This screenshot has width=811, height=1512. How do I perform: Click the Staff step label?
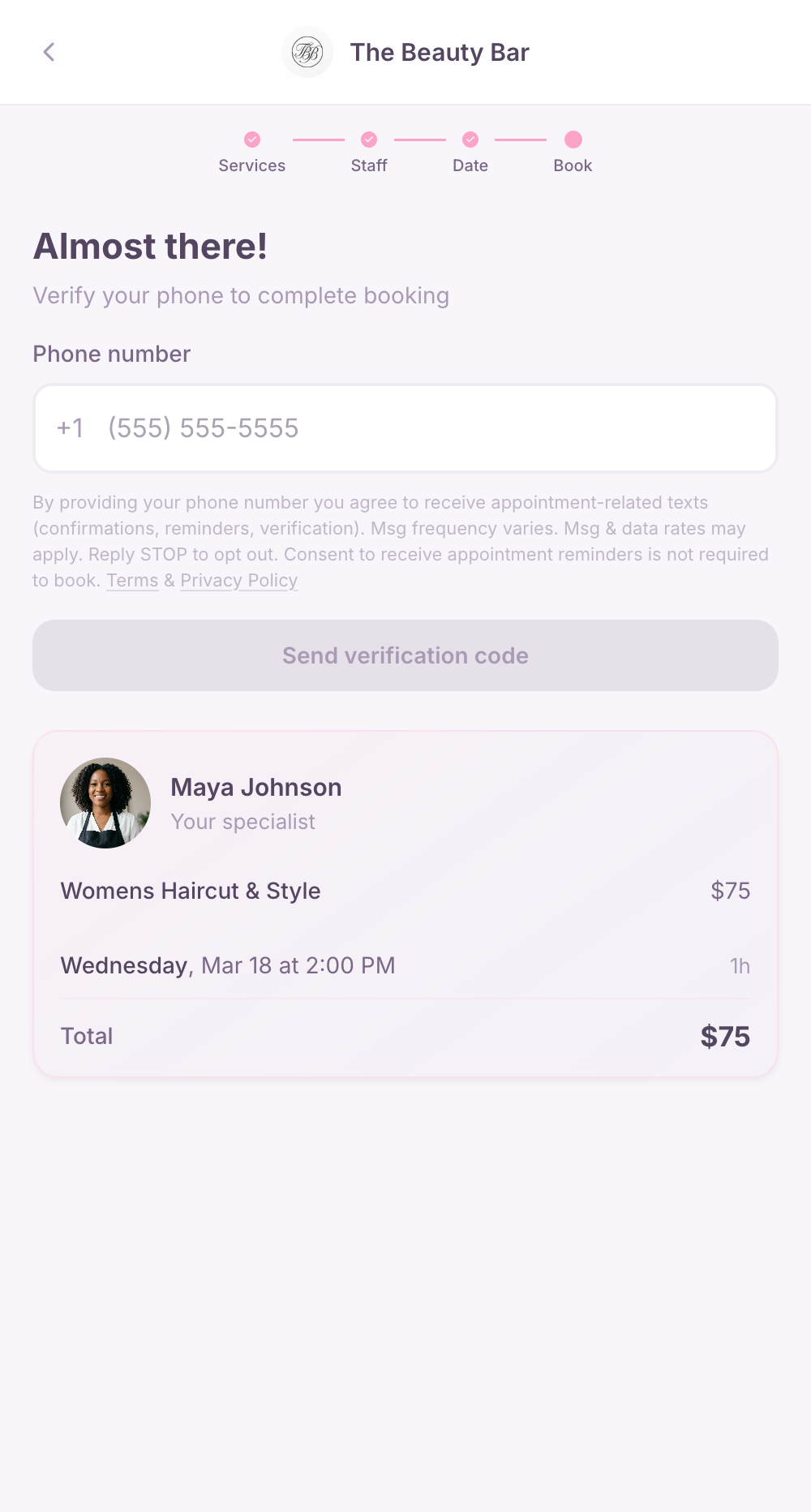[x=369, y=165]
